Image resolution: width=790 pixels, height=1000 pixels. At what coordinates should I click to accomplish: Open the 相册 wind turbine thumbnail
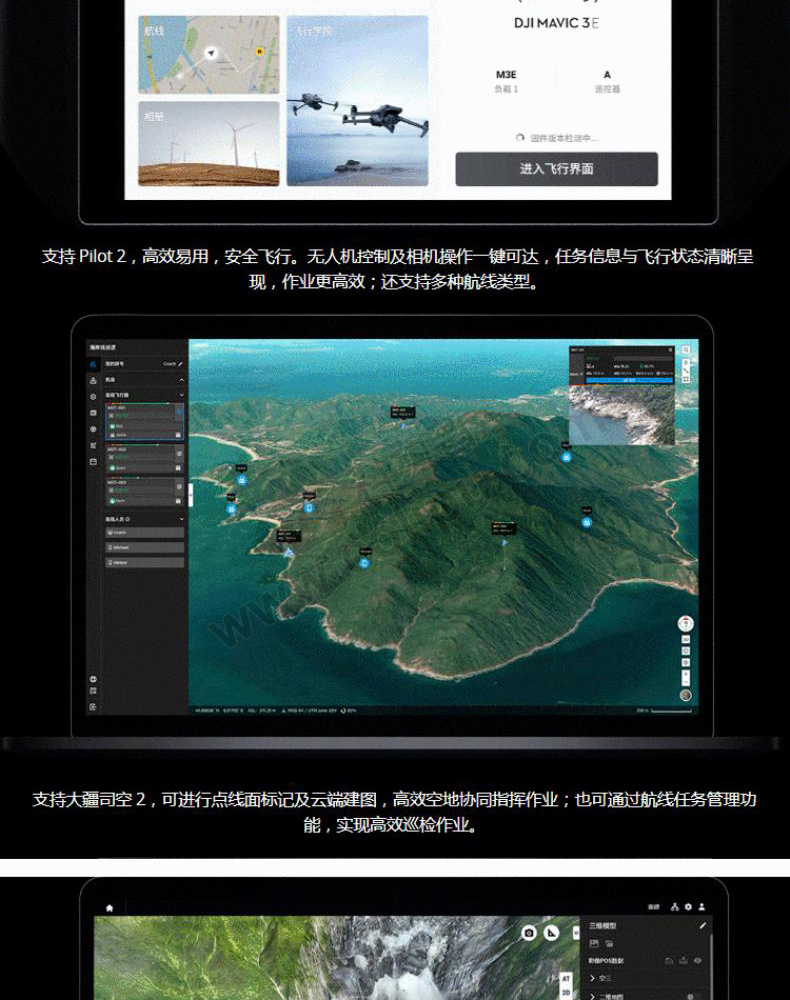pyautogui.click(x=209, y=144)
